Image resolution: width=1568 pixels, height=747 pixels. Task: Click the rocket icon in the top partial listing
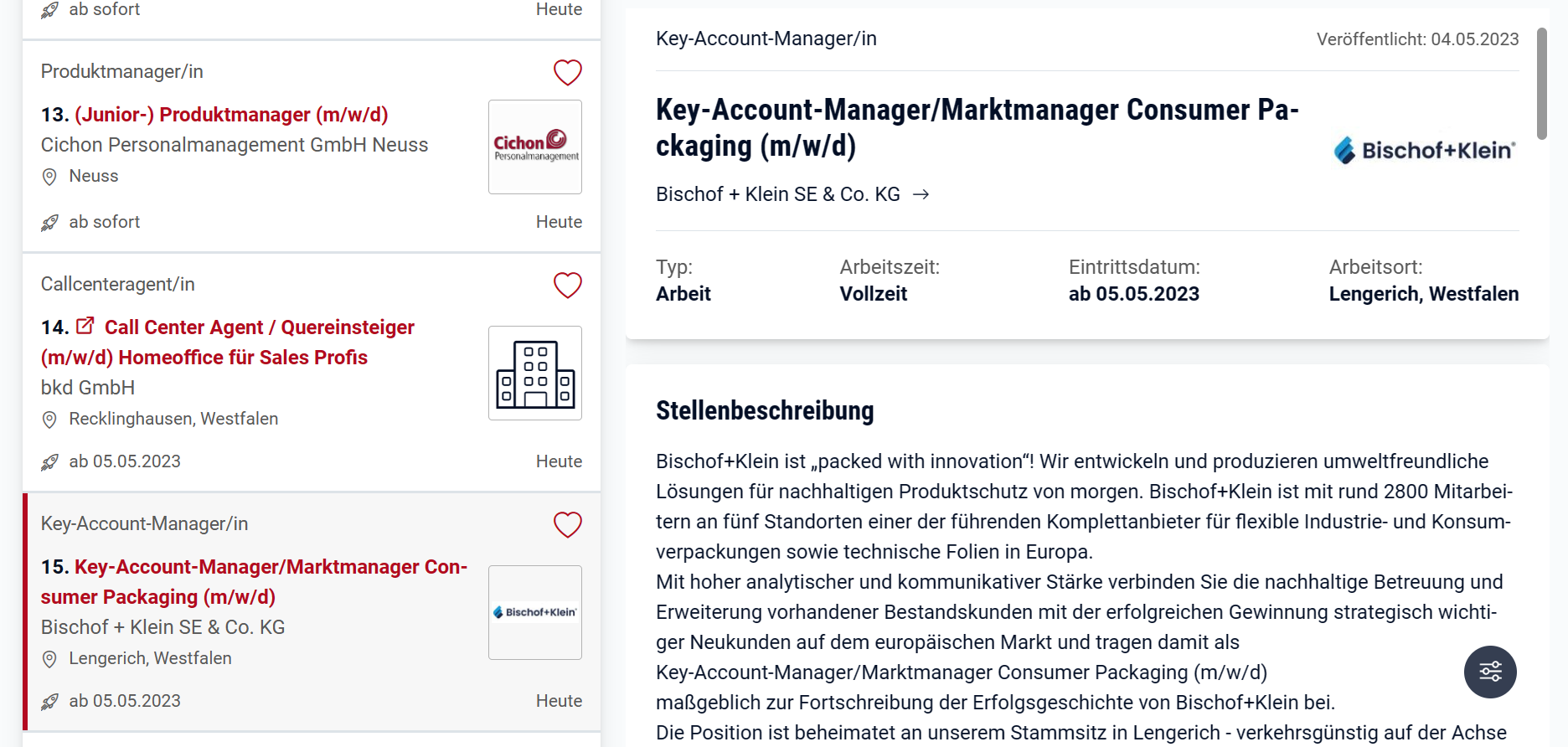click(x=50, y=10)
